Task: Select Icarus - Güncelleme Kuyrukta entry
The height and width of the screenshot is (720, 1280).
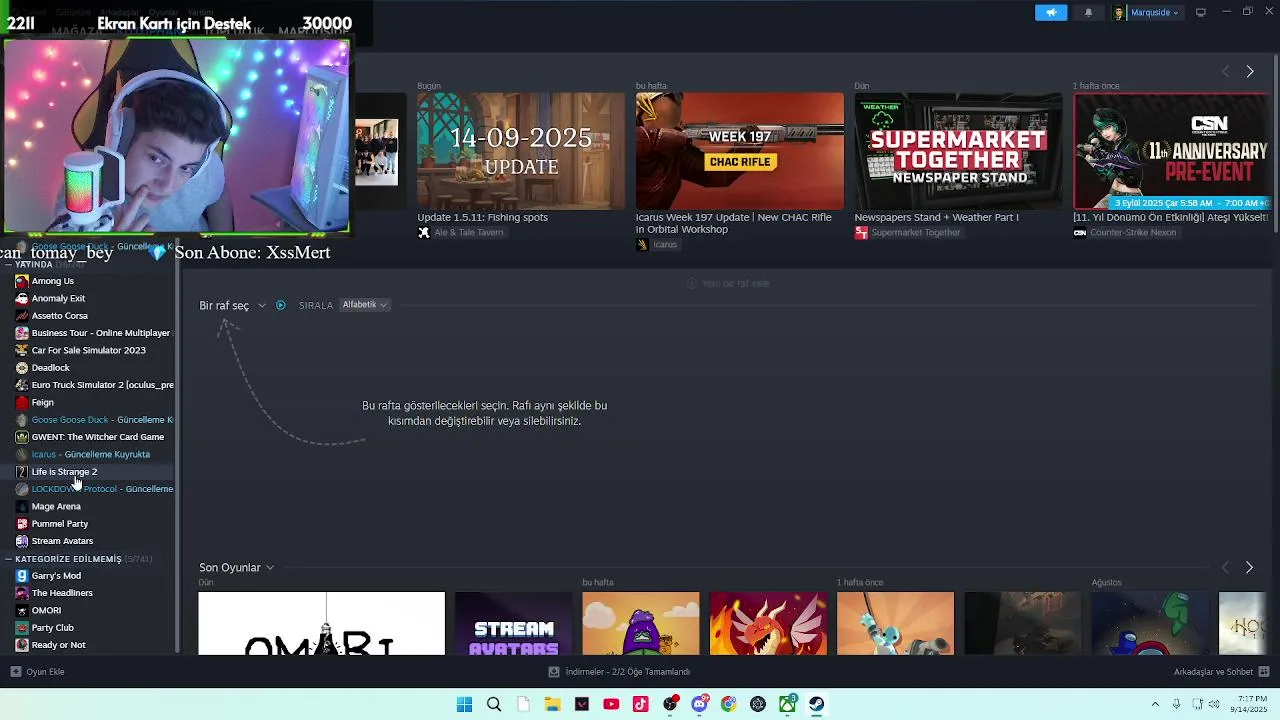Action: [90, 454]
